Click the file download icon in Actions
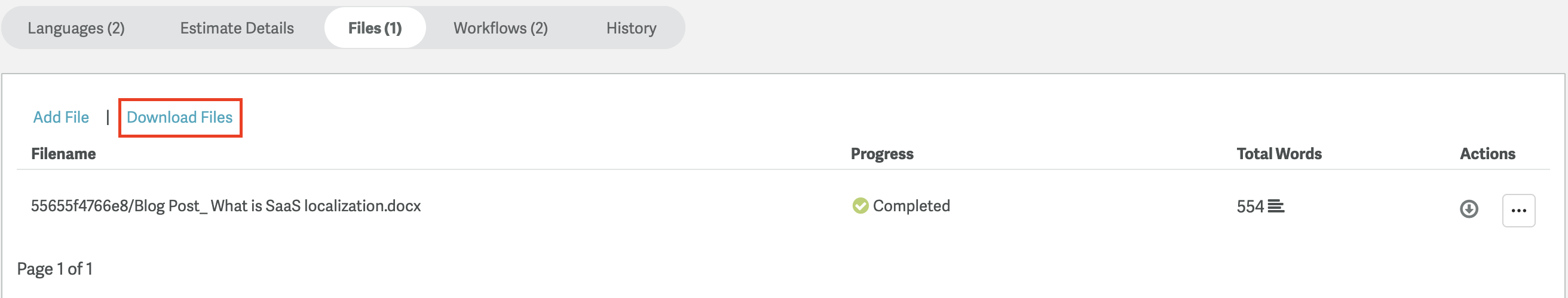The image size is (1568, 298). pos(1469,209)
